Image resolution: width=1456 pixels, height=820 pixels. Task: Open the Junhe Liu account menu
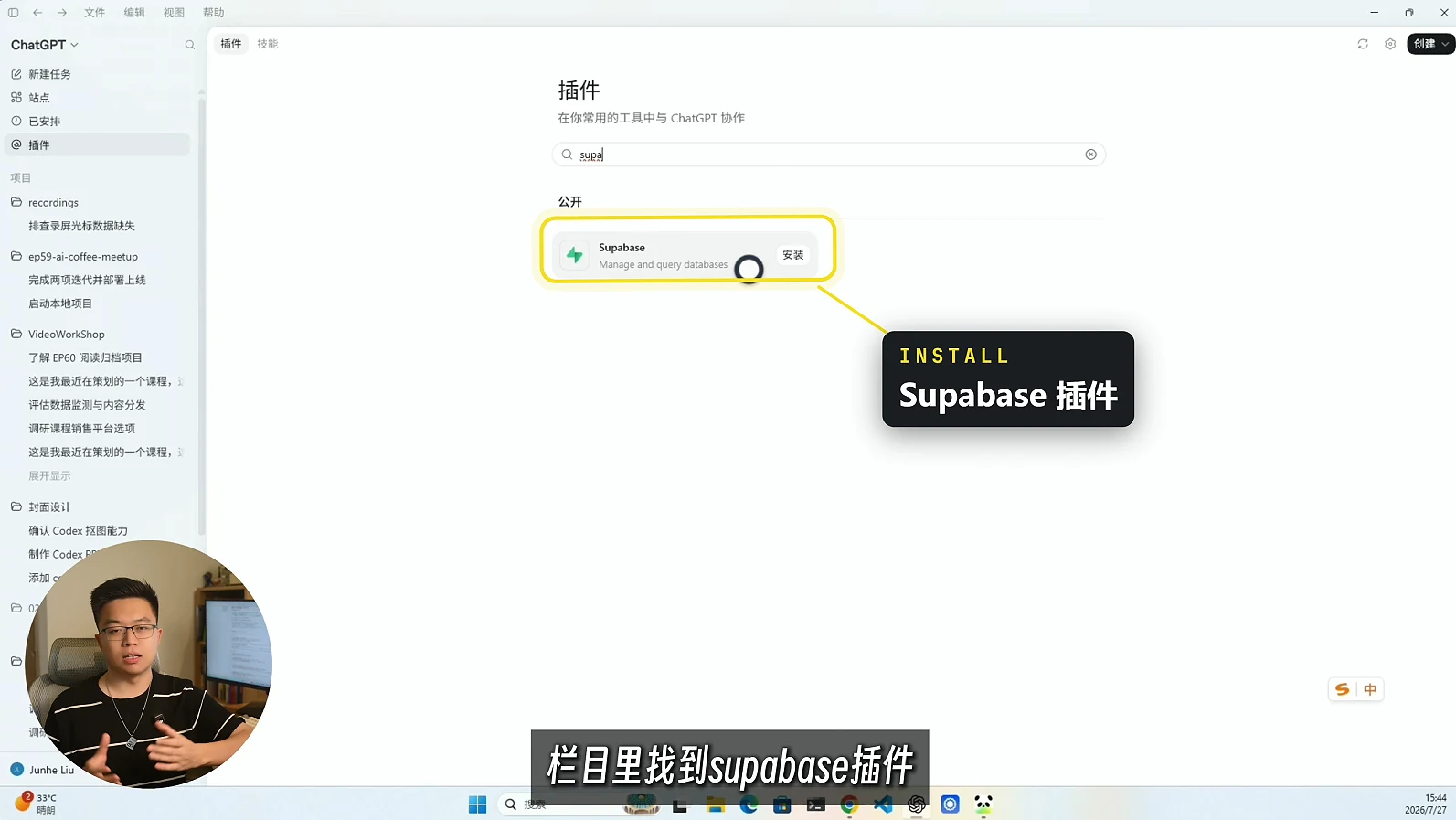pos(42,770)
